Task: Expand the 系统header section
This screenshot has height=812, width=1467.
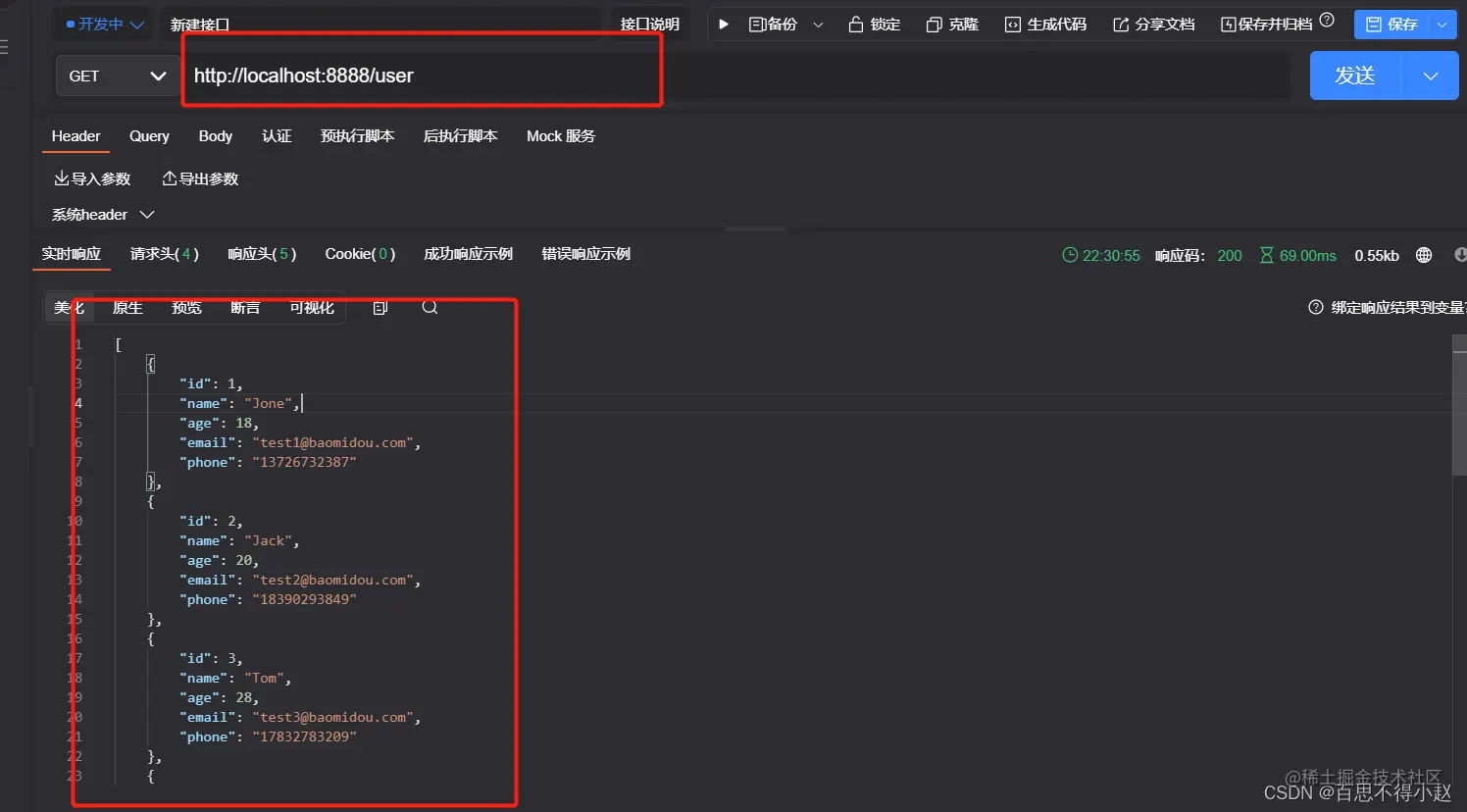Action: click(103, 215)
